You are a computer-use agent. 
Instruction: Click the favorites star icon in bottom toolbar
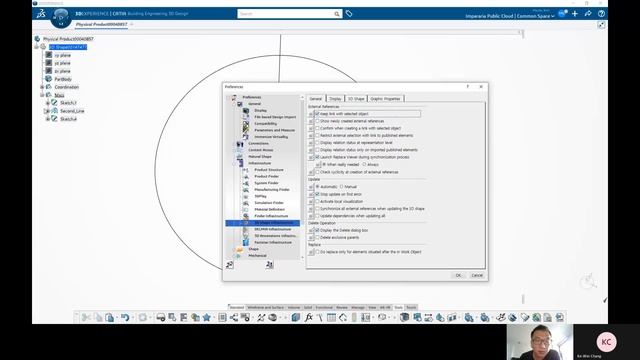[207, 317]
